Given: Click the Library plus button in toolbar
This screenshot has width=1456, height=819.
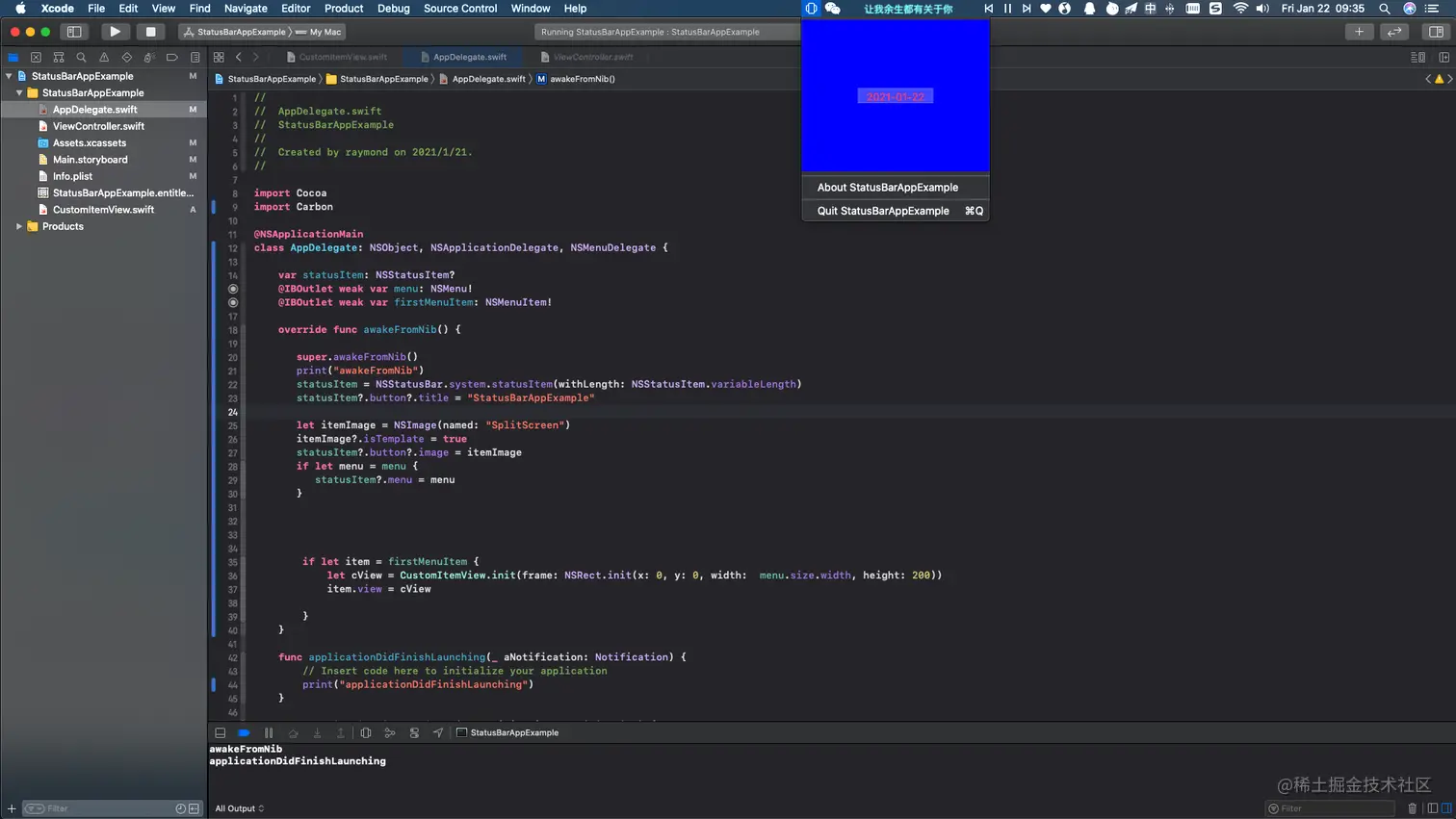Looking at the screenshot, I should click(x=1359, y=32).
